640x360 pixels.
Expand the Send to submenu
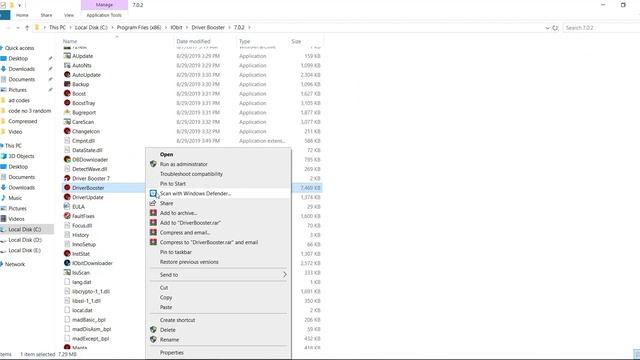[x=219, y=275]
